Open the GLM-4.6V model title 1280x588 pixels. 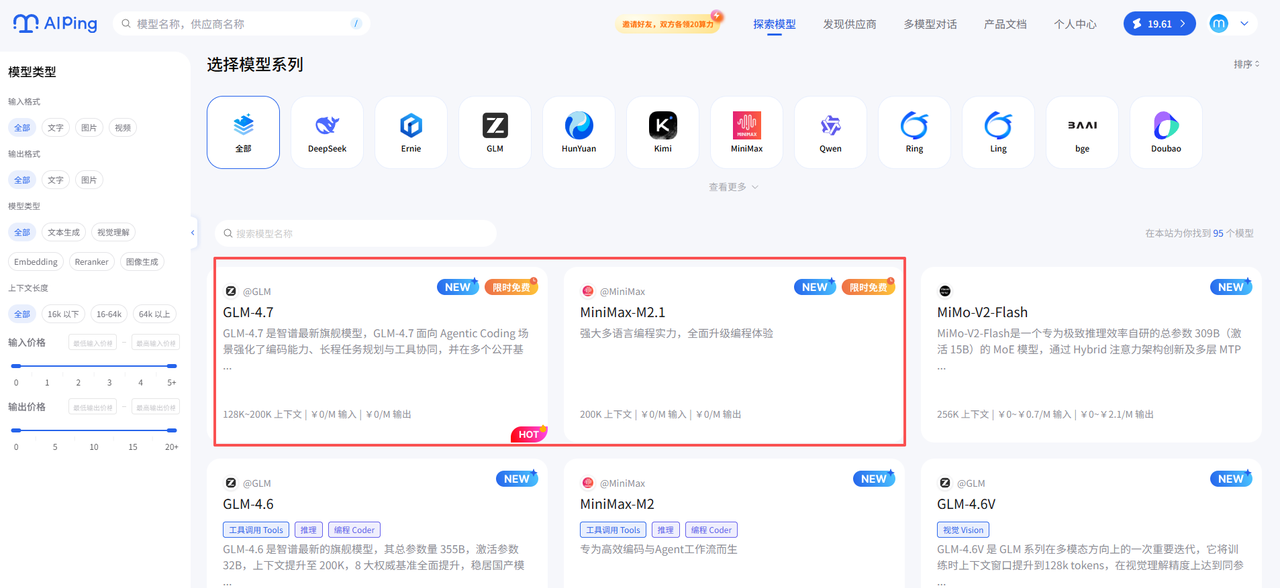pyautogui.click(x=966, y=504)
